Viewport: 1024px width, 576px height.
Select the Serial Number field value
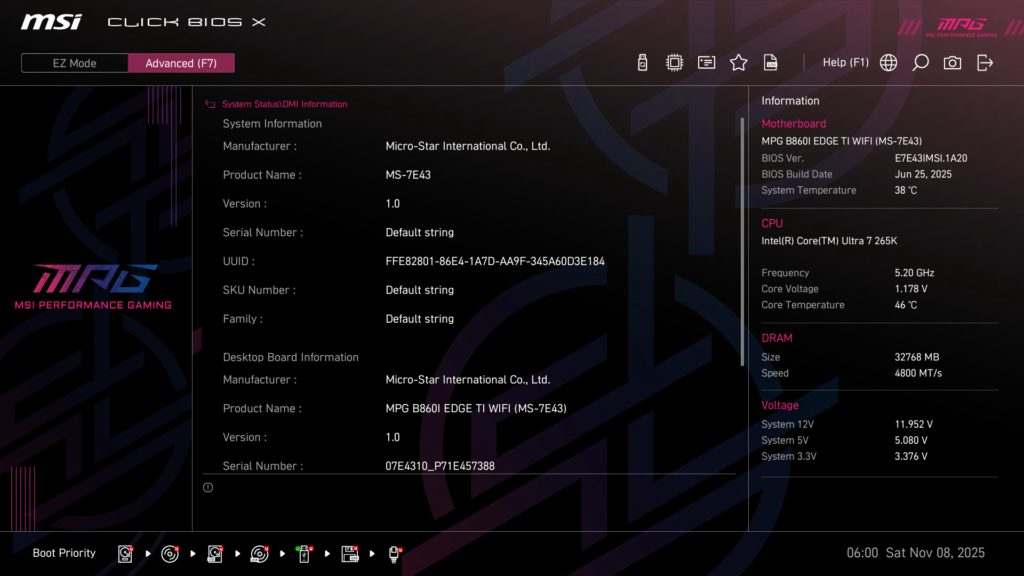click(x=422, y=232)
